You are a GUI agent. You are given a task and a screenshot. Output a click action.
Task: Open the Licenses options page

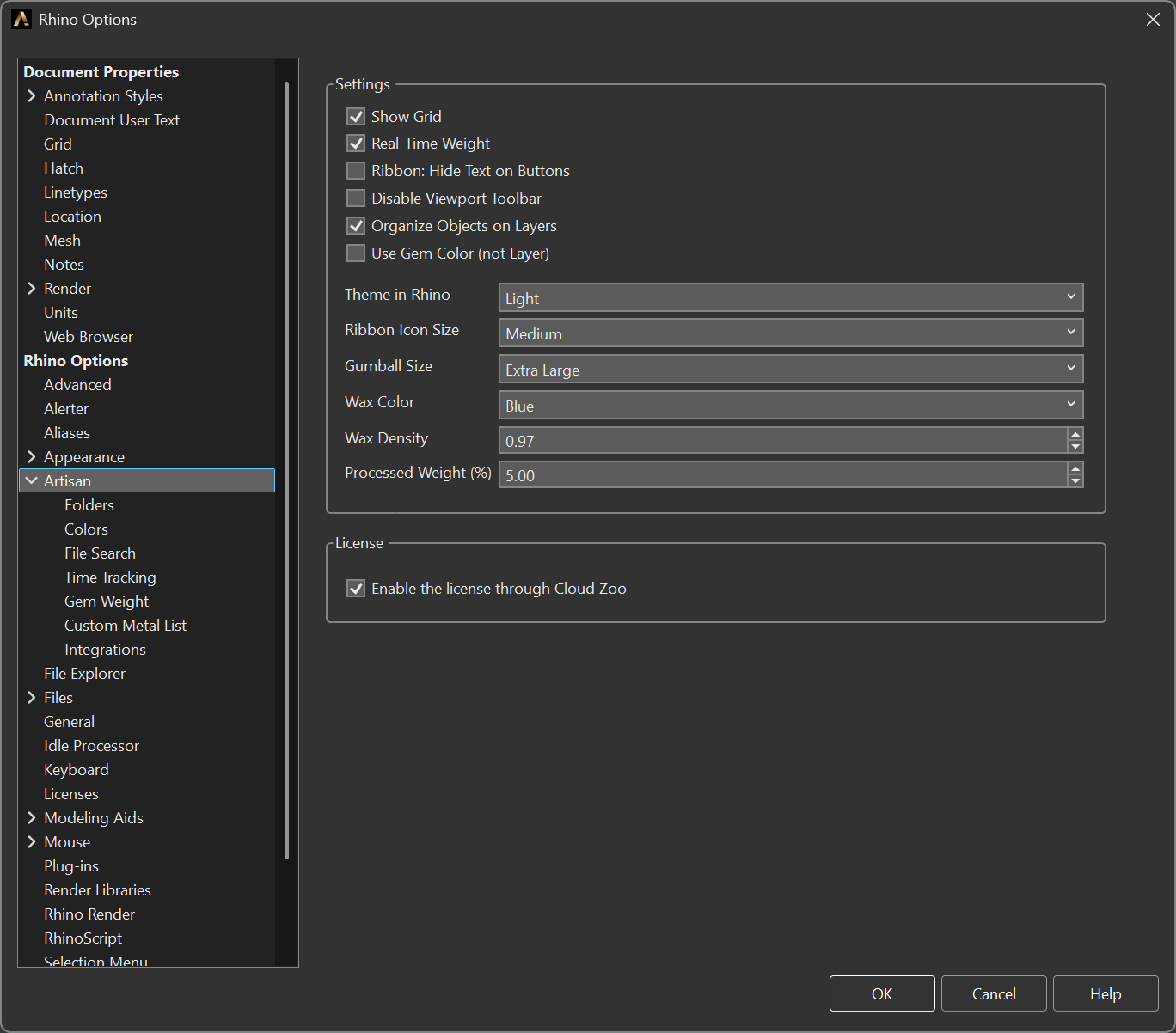click(x=71, y=793)
